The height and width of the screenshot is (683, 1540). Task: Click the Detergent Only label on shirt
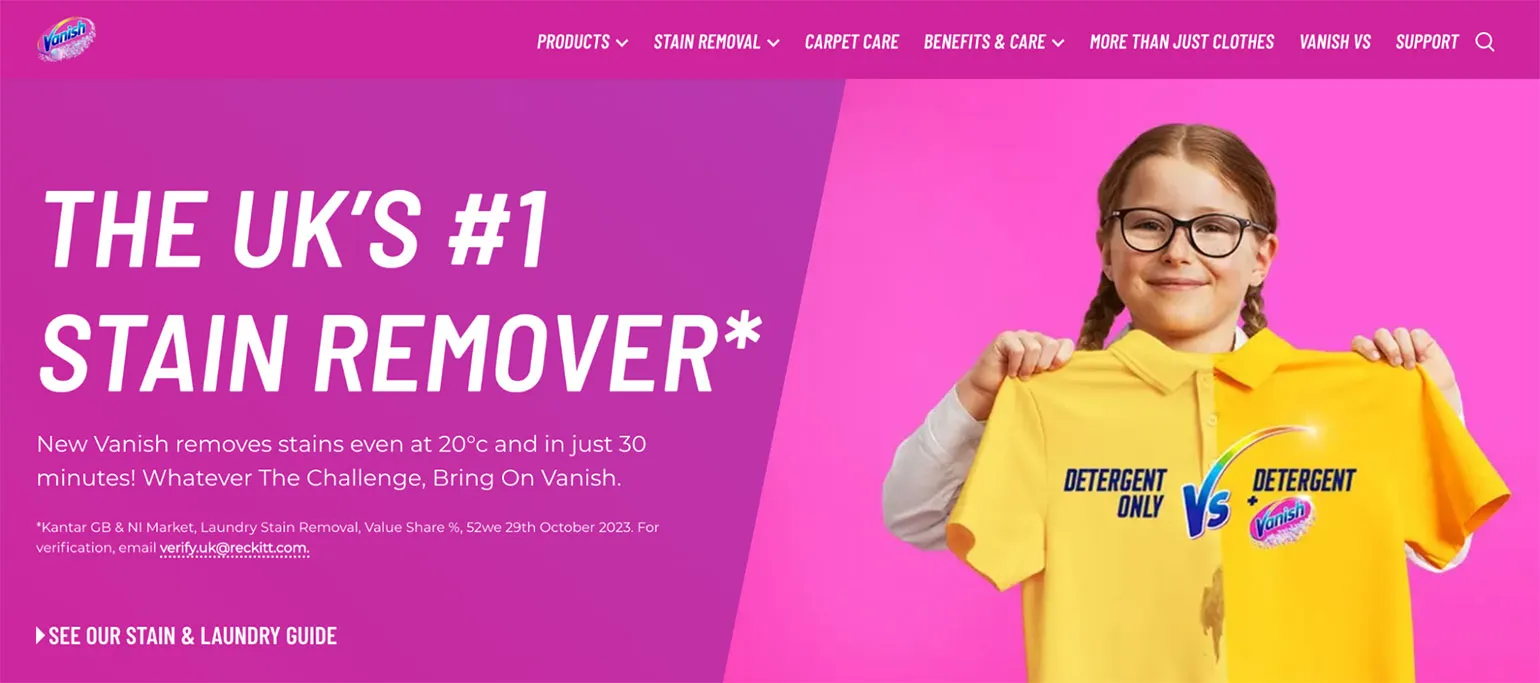click(x=1114, y=493)
